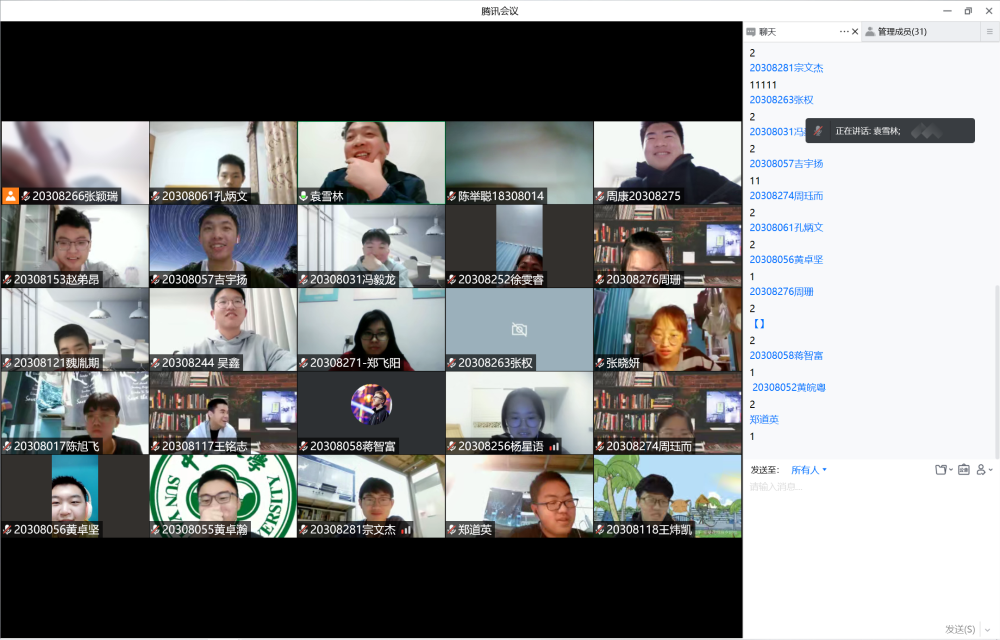Click the orange host icon beside 20308266张颖瑞
1000x640 pixels.
point(10,196)
